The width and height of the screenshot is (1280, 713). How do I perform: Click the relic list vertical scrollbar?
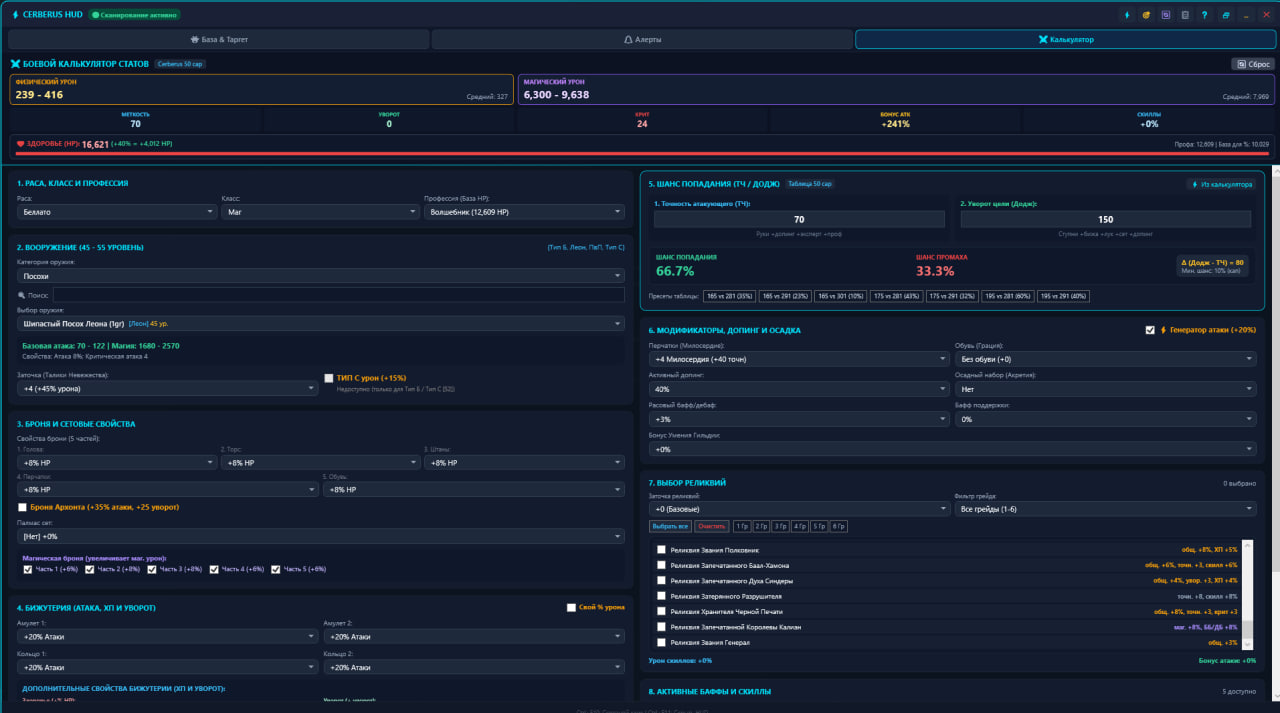pyautogui.click(x=1247, y=596)
